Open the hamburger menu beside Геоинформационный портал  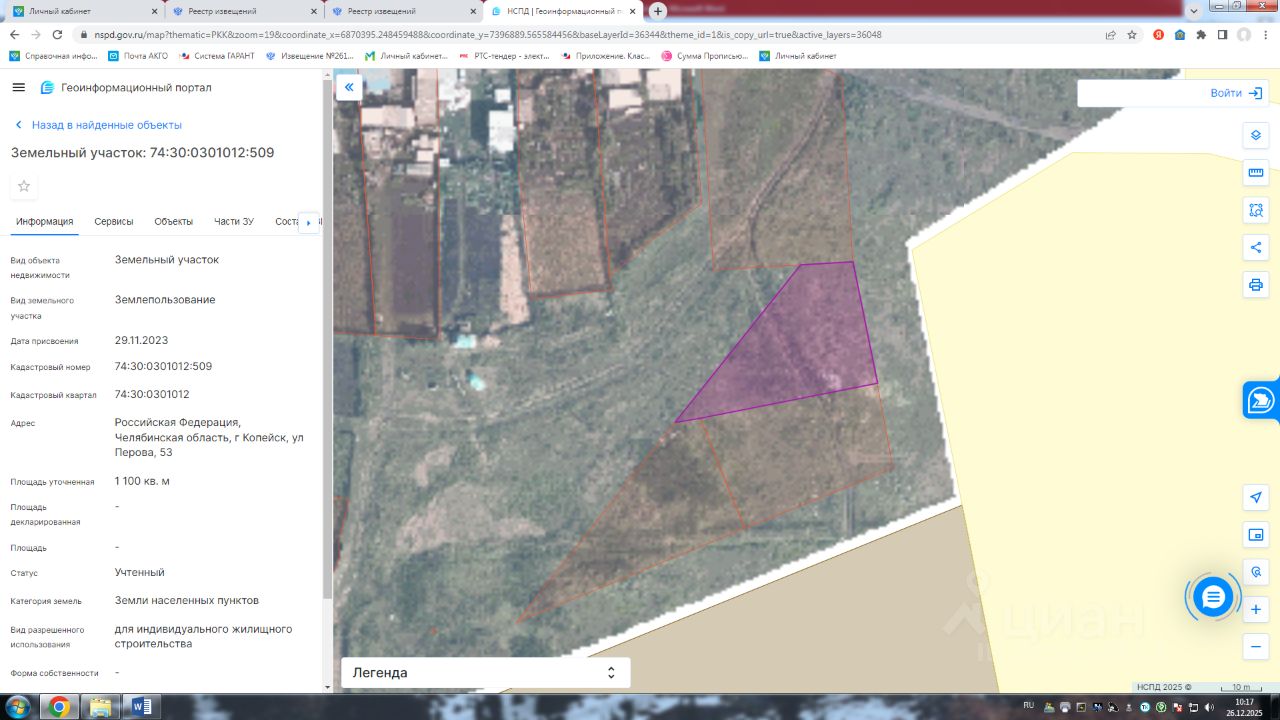tap(18, 87)
